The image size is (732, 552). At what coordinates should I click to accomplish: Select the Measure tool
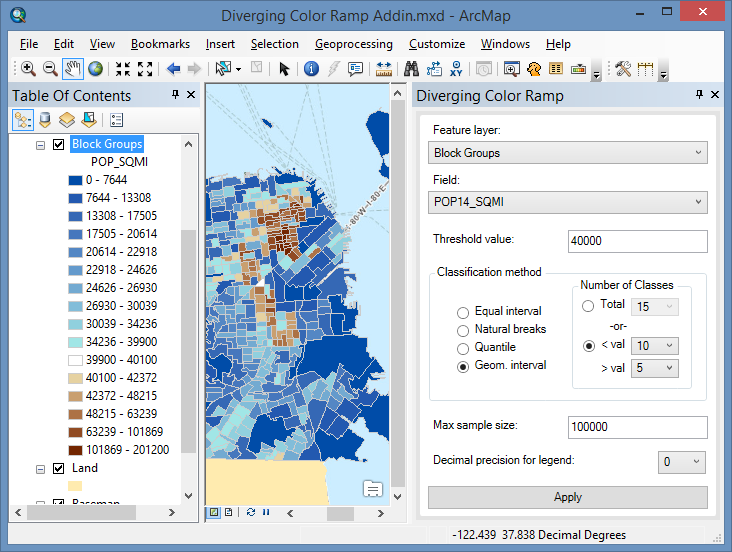click(x=383, y=69)
